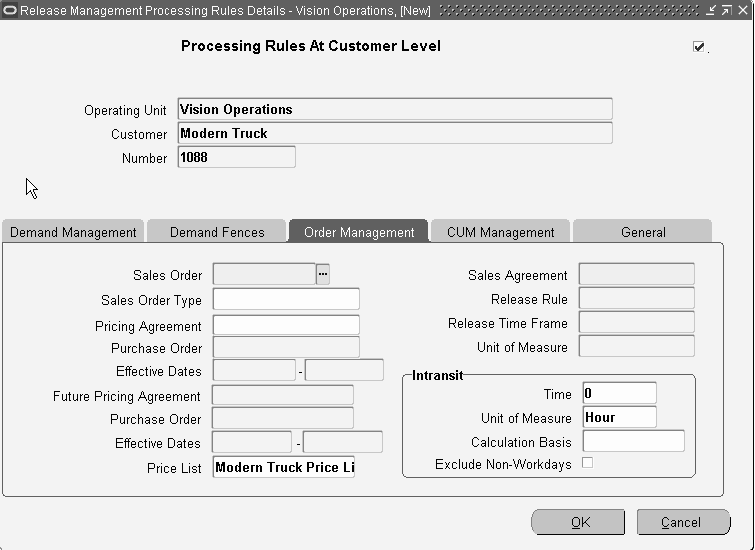Click the Pricing Agreement Effective Dates start field
Image resolution: width=755 pixels, height=550 pixels.
pos(254,370)
